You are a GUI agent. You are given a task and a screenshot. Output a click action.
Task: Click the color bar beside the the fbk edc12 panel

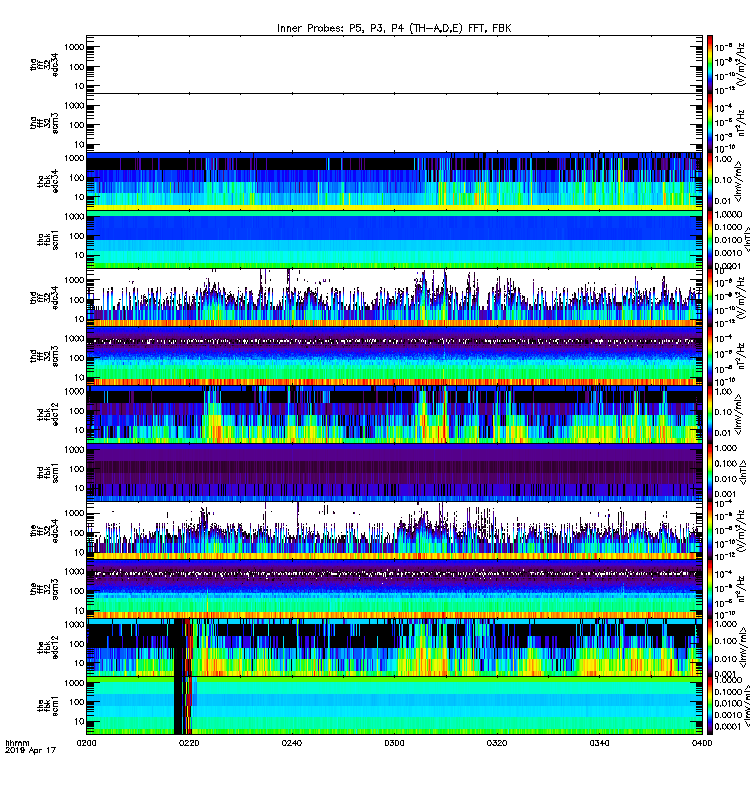click(710, 648)
